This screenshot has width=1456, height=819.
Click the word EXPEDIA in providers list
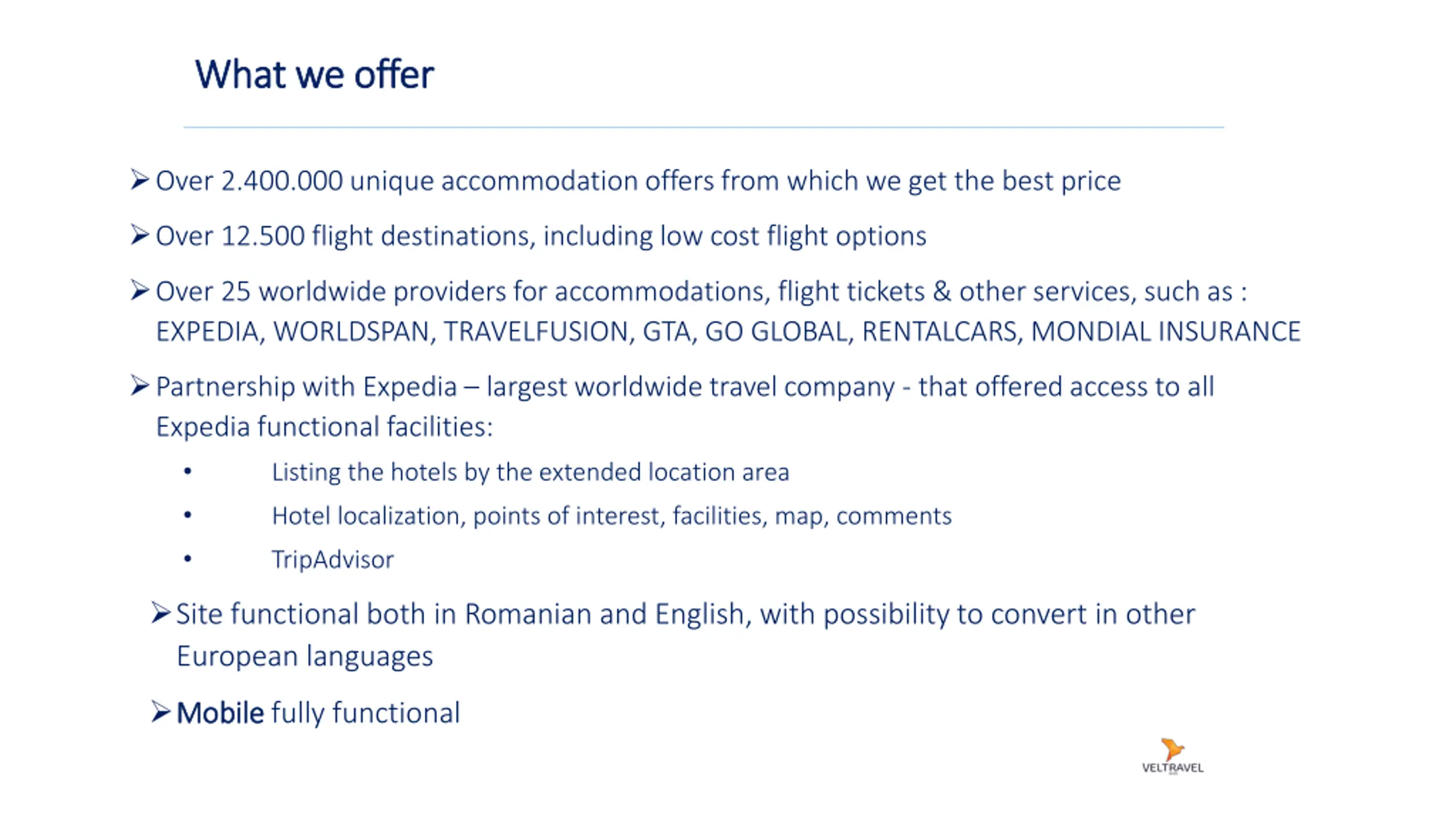point(208,332)
